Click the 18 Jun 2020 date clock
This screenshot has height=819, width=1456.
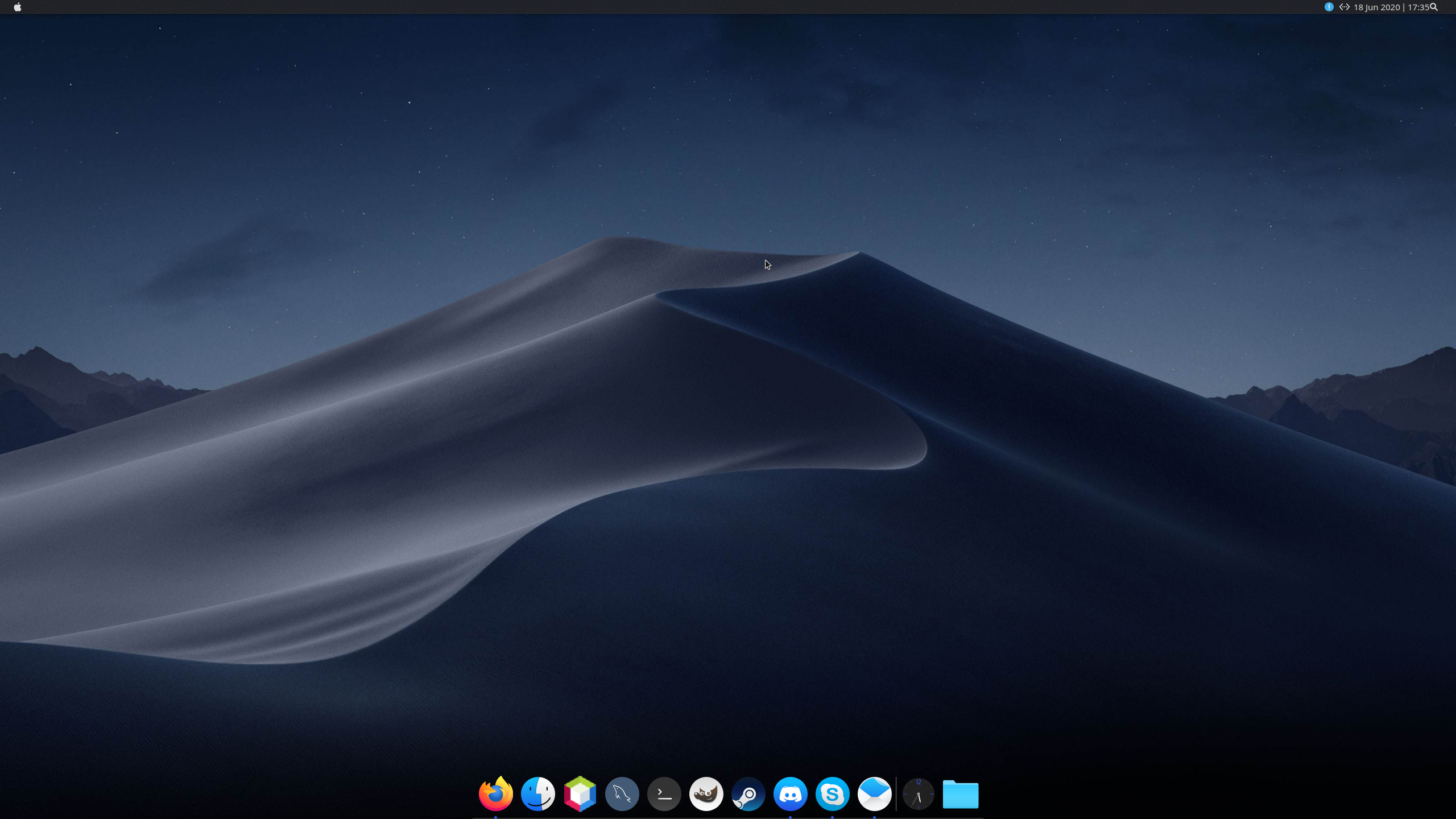pos(1391,7)
